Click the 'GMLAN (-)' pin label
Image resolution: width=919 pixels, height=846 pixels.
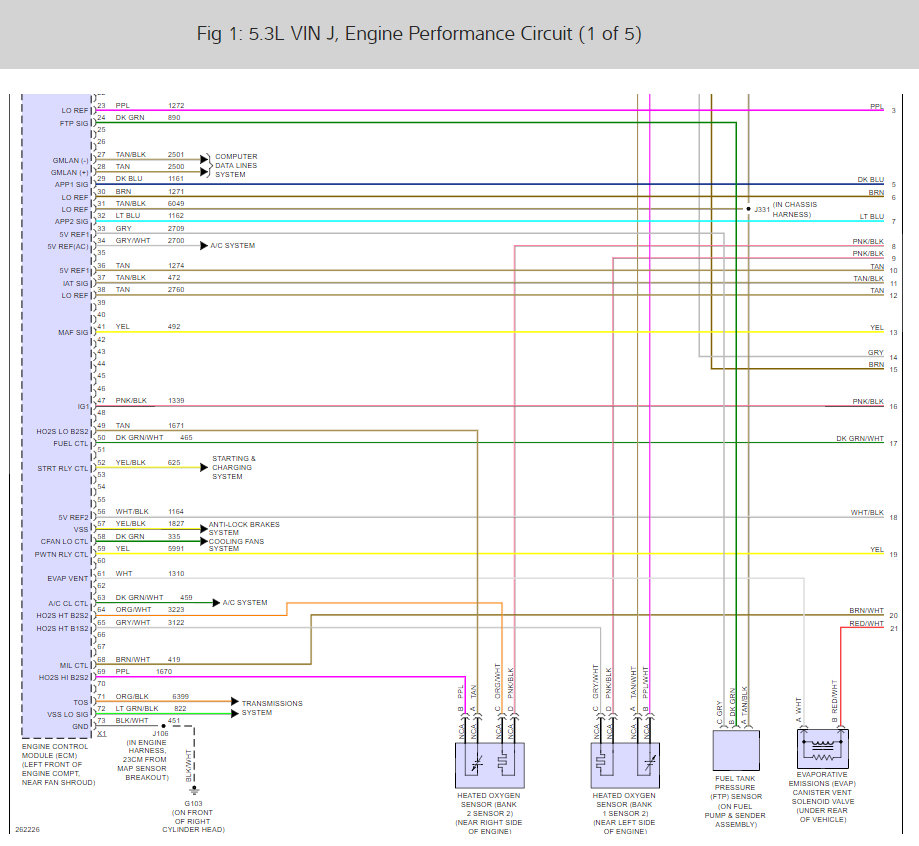coord(70,160)
